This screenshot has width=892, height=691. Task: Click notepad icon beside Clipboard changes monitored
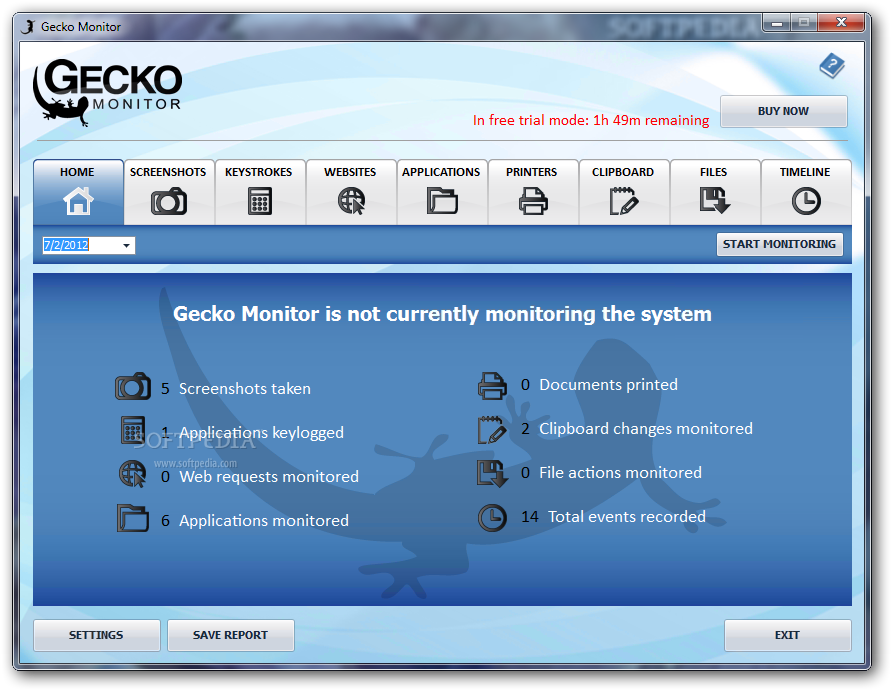coord(492,429)
